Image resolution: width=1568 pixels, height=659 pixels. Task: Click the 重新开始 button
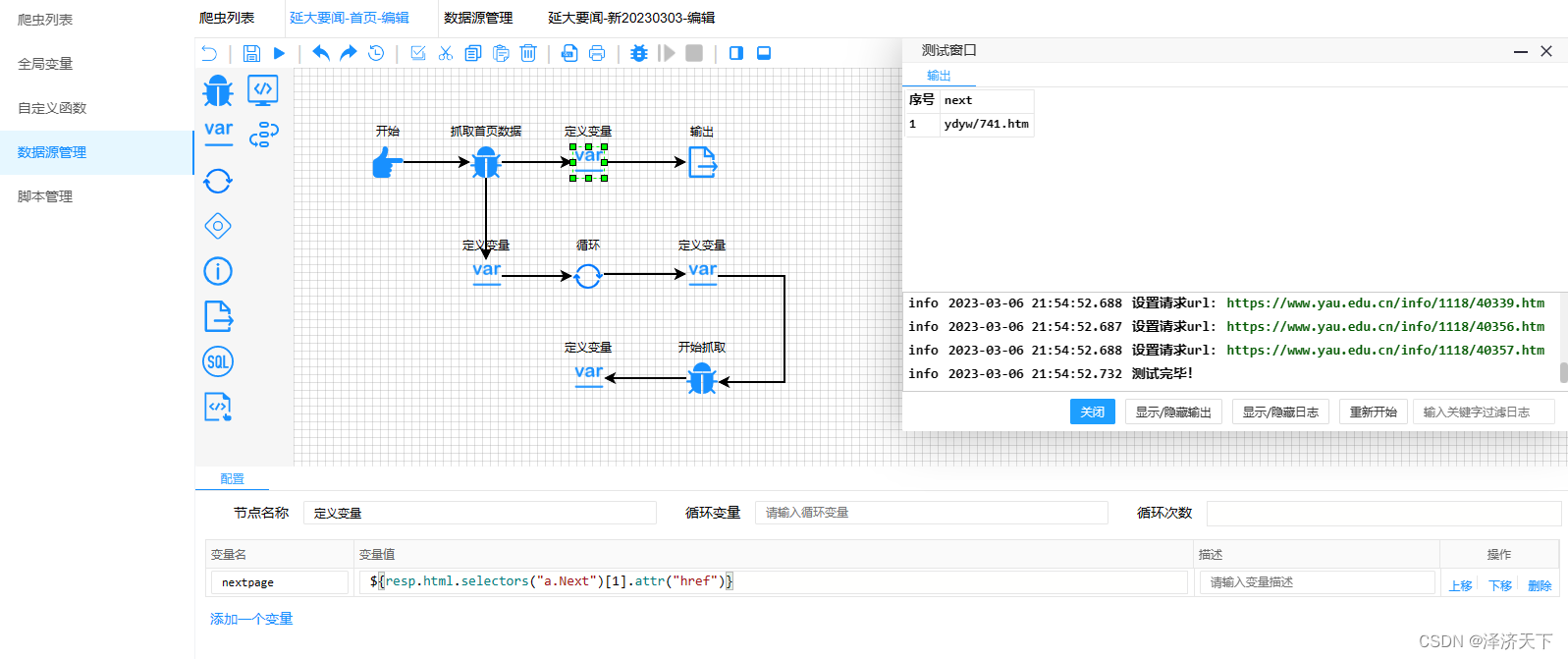(1374, 412)
